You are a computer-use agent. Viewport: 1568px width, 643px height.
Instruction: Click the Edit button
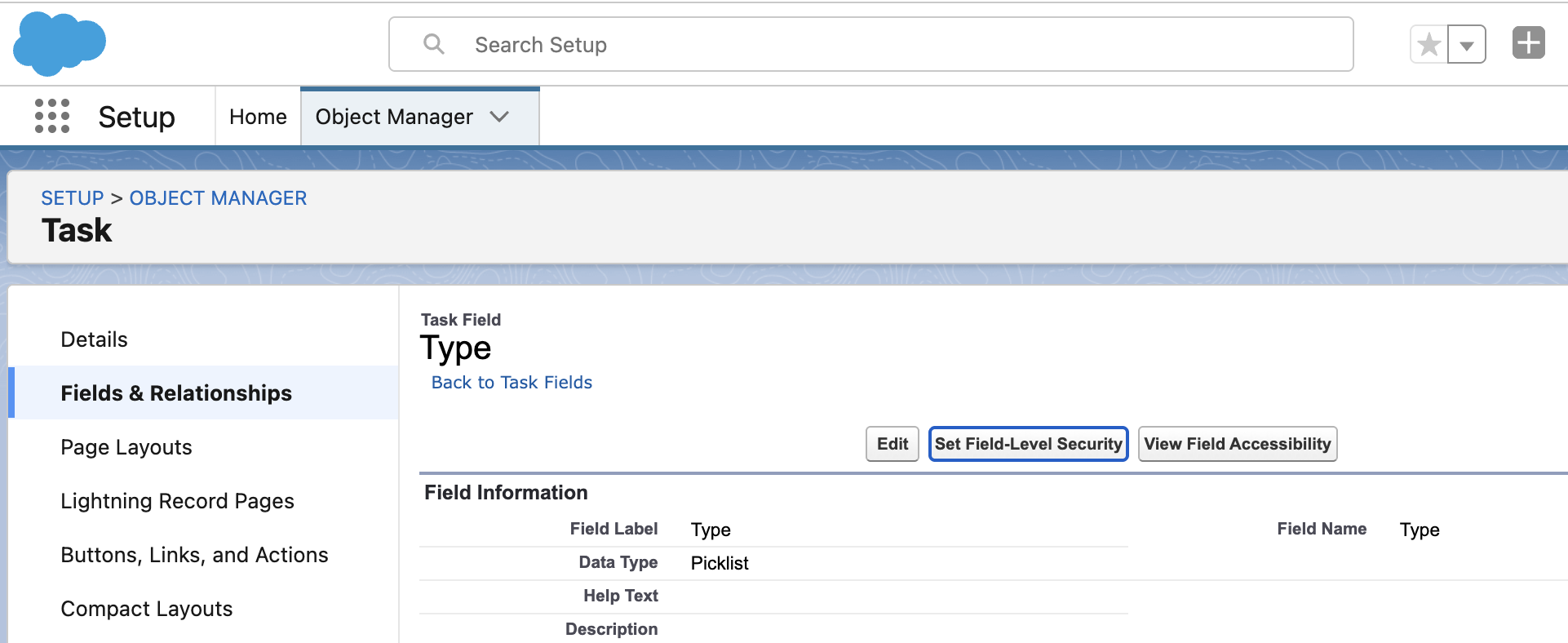point(893,444)
